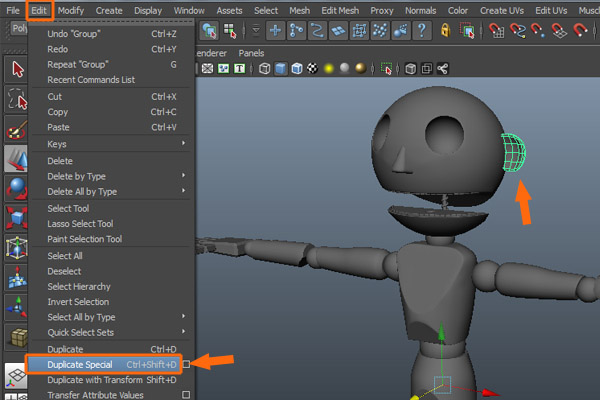Open the Modify menu
The width and height of the screenshot is (600, 400).
71,10
